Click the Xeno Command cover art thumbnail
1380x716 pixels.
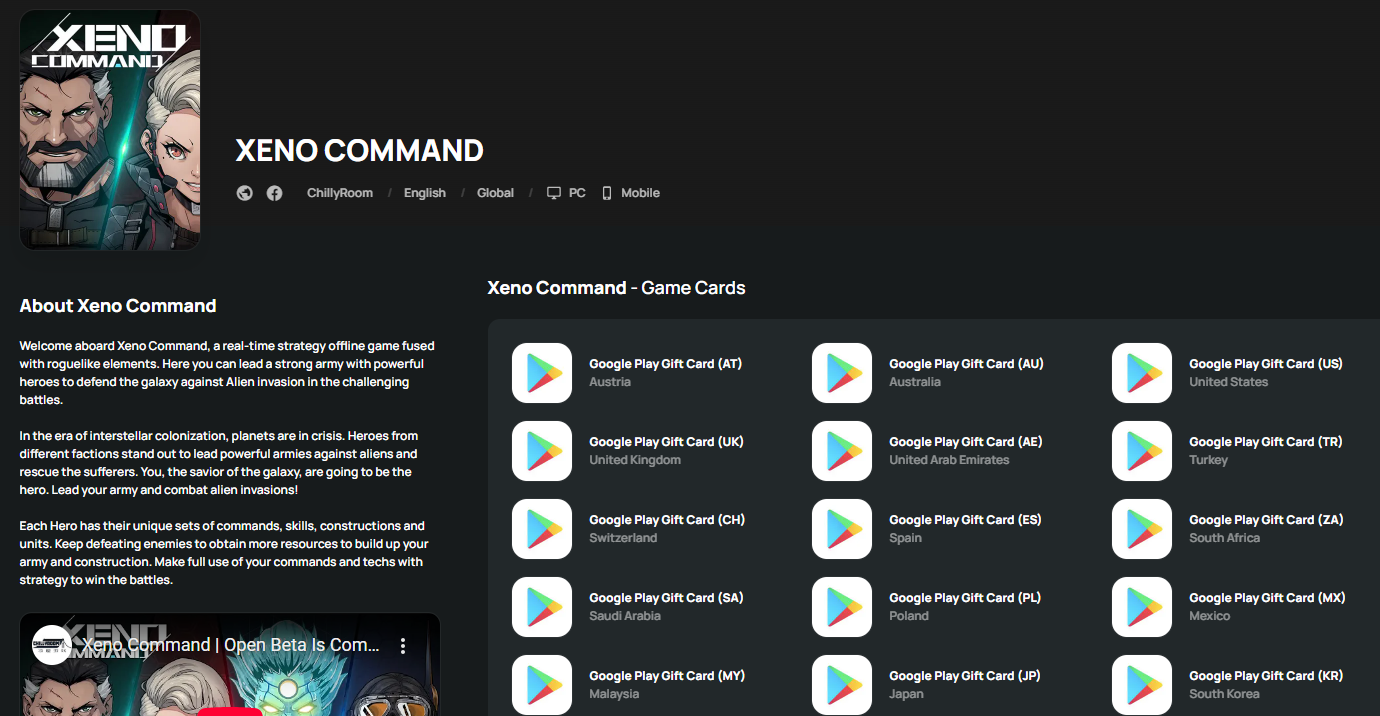(110, 130)
